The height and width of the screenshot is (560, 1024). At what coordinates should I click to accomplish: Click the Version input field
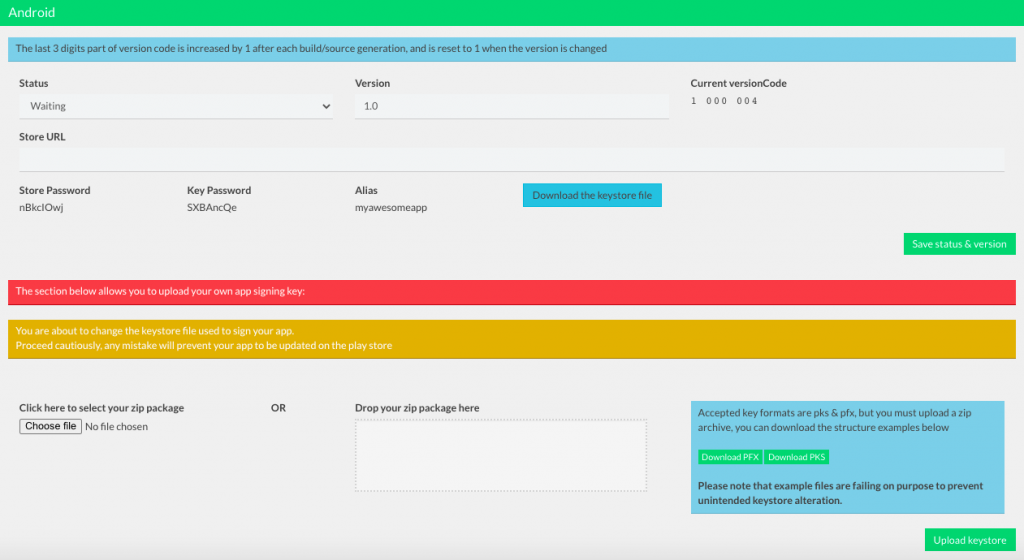tap(511, 106)
